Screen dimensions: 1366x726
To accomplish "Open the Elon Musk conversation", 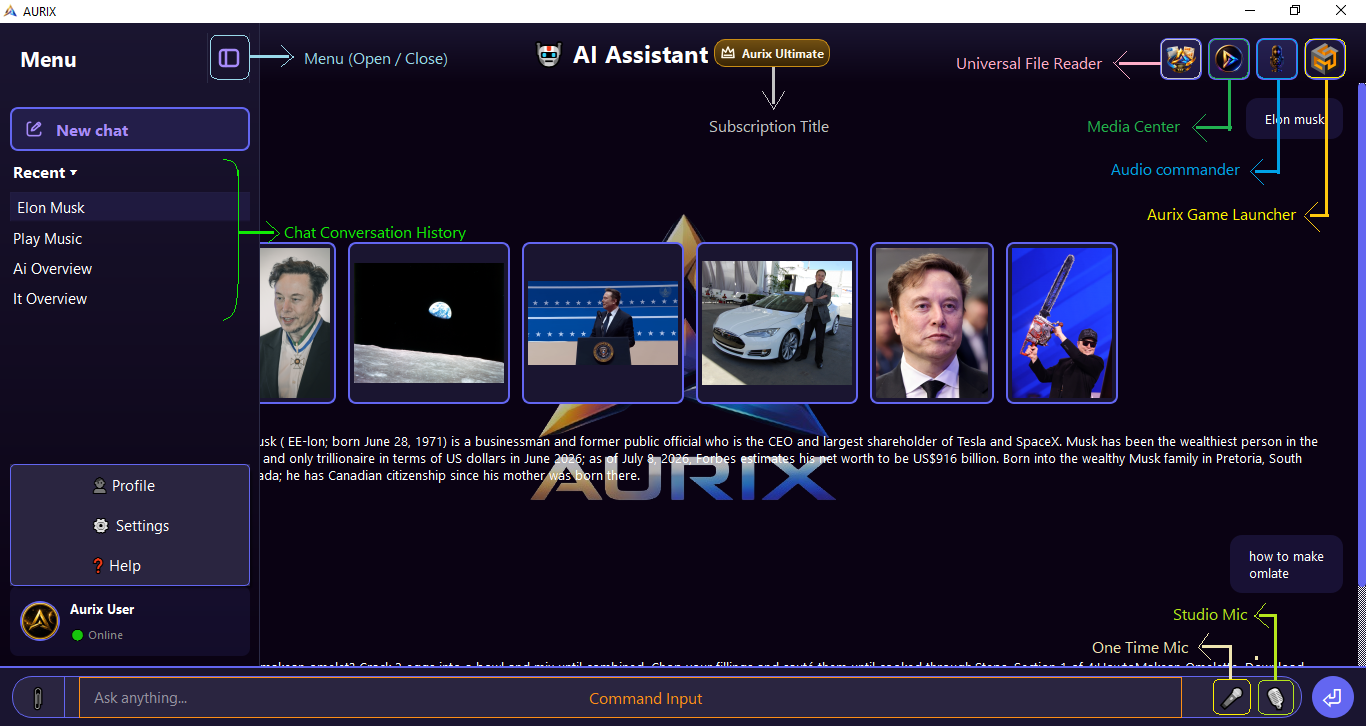I will point(130,207).
